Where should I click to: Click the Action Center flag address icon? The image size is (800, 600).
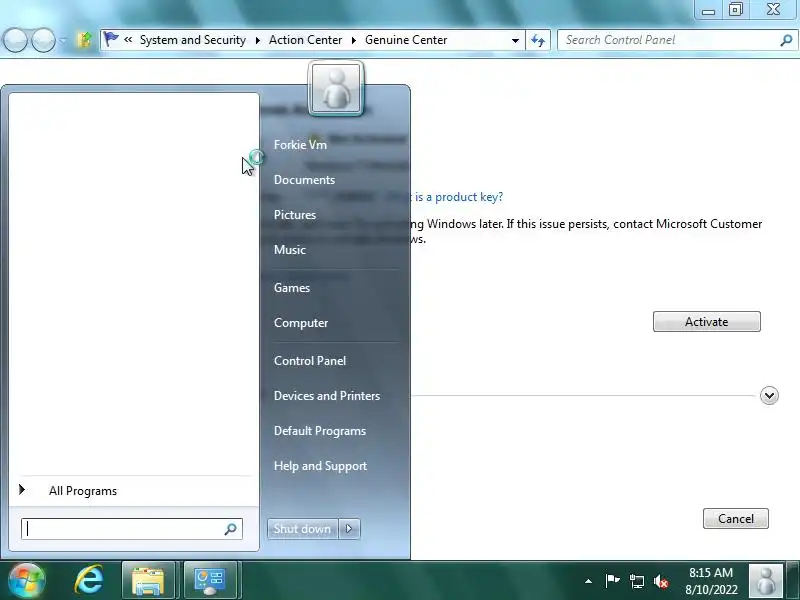(111, 39)
